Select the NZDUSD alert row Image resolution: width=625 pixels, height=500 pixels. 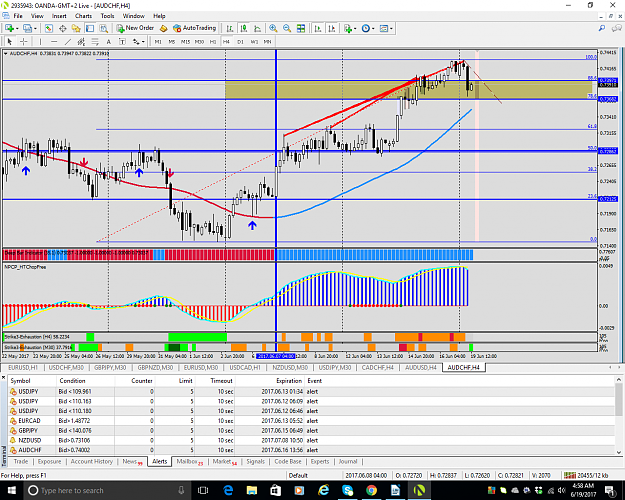[x=312, y=440]
